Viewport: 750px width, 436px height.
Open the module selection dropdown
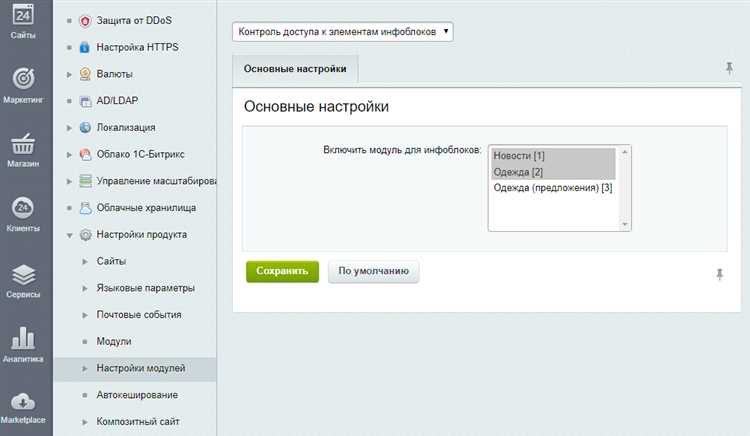342,32
